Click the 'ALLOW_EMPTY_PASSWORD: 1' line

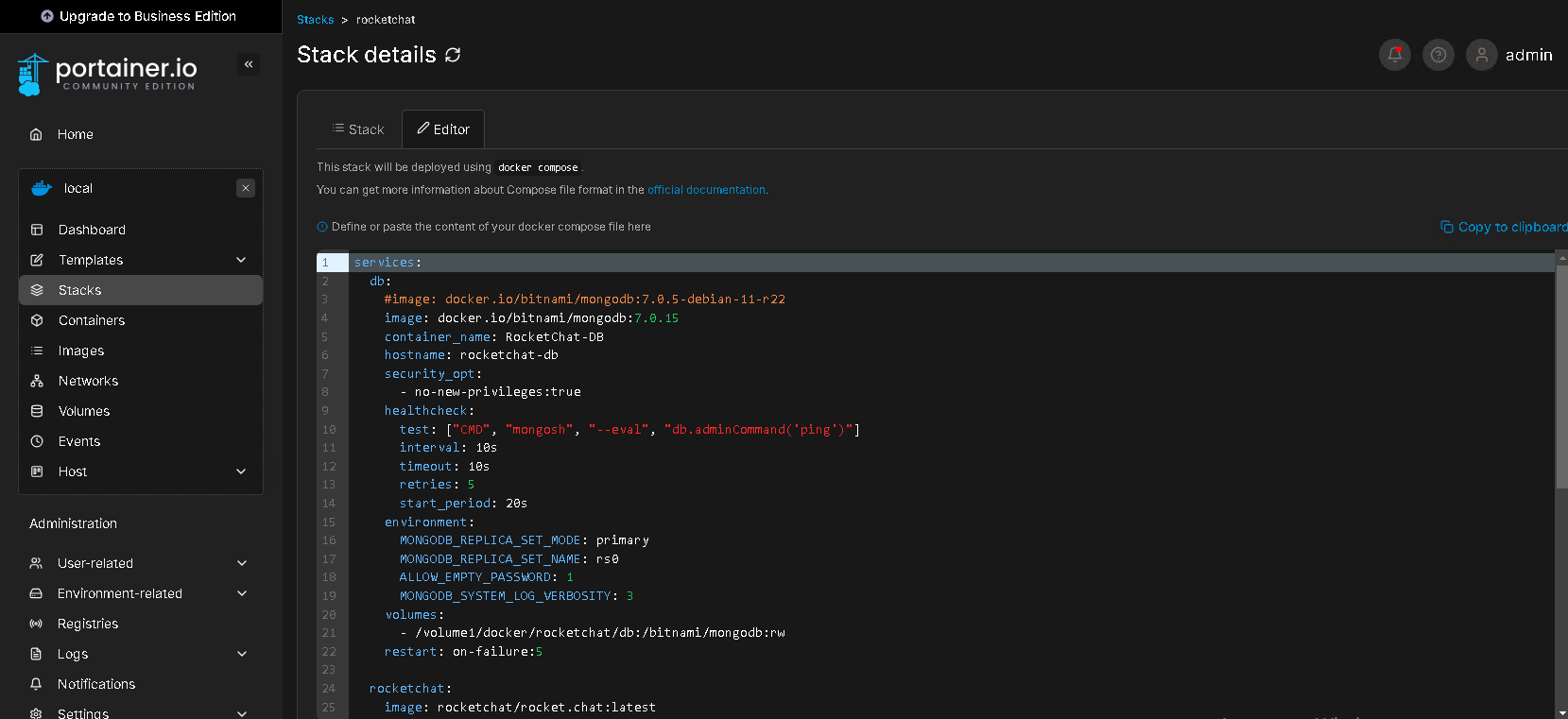[486, 577]
